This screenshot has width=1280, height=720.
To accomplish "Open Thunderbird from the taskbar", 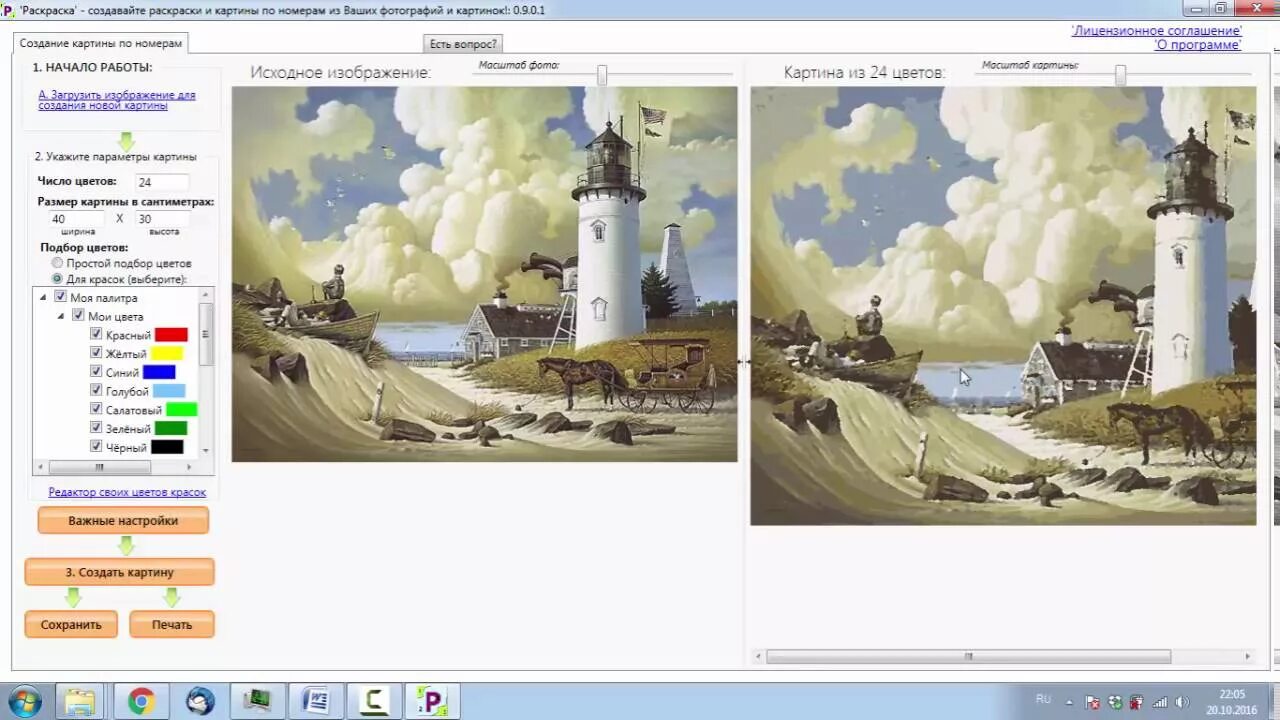I will point(199,701).
